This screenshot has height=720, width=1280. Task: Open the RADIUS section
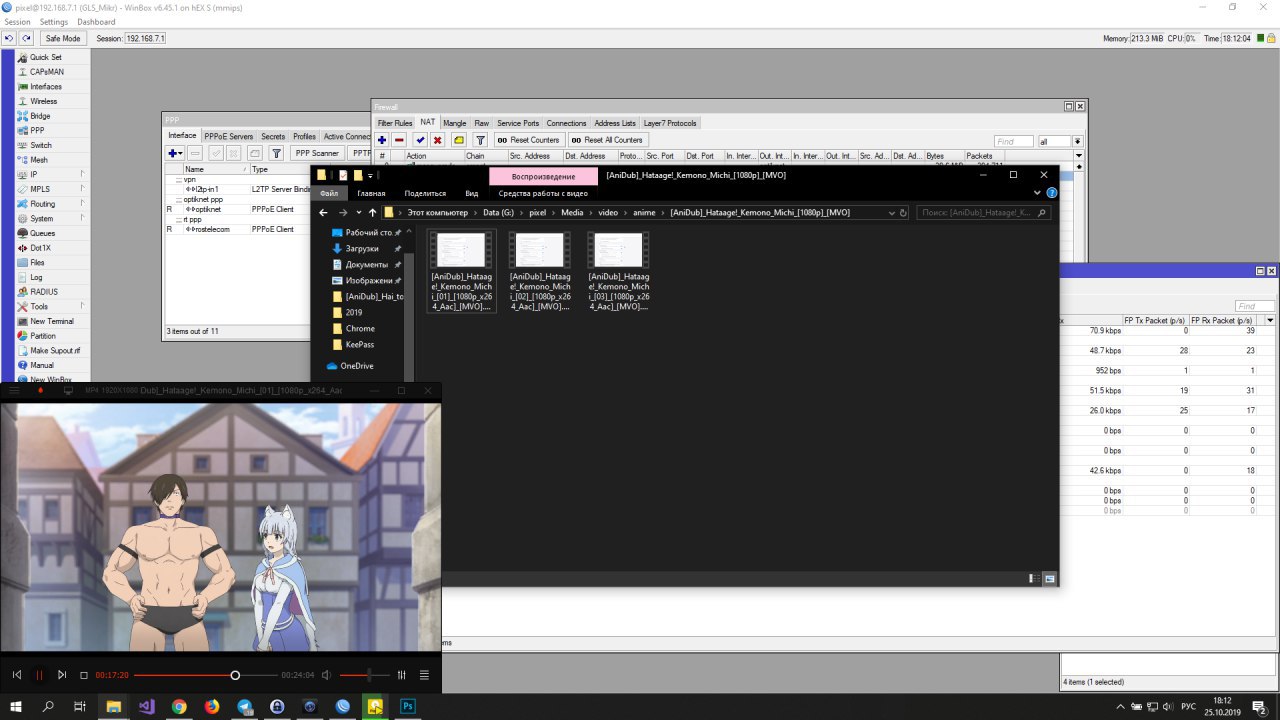coord(43,292)
